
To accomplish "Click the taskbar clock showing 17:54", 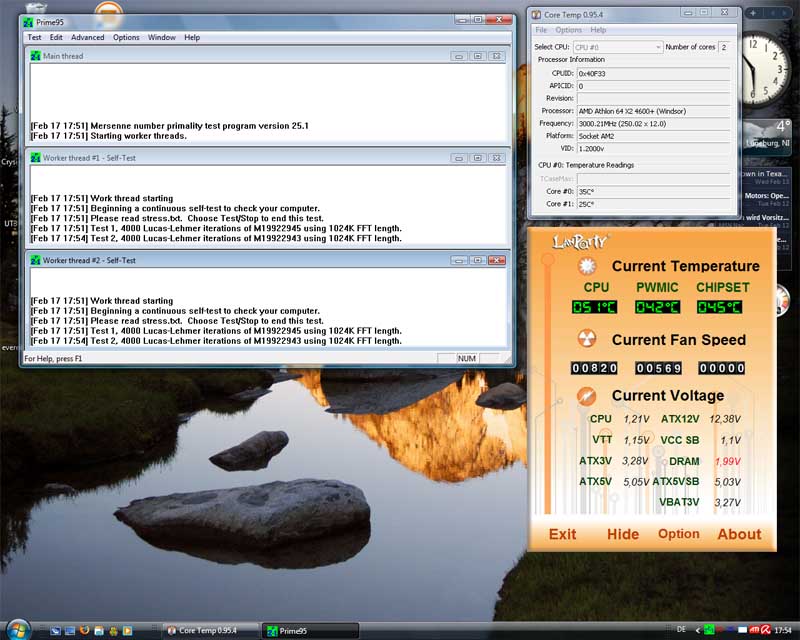I will (x=783, y=630).
